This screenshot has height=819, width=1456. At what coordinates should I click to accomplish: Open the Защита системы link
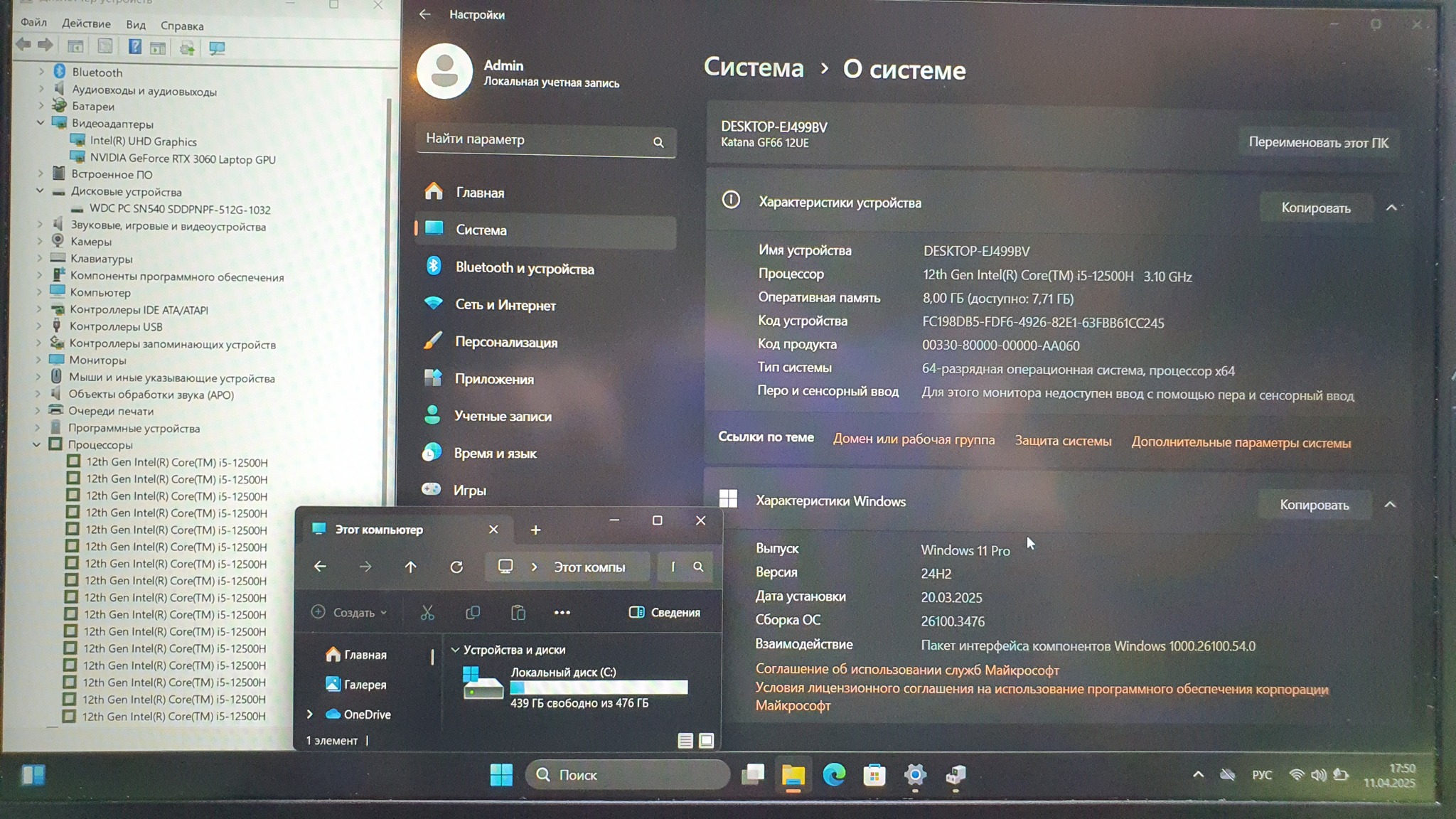[1063, 441]
